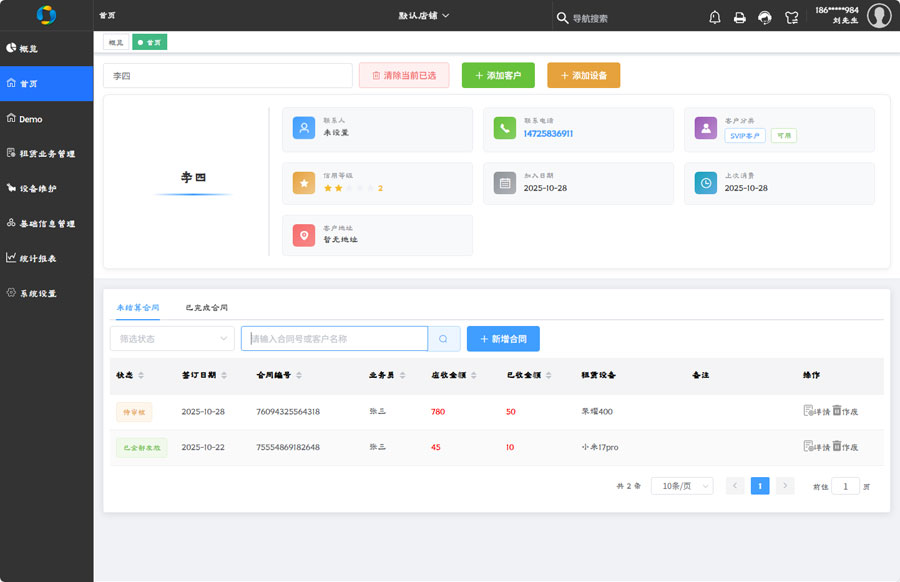This screenshot has height=582, width=900.
Task: Open customer service headset icon
Action: tap(765, 17)
